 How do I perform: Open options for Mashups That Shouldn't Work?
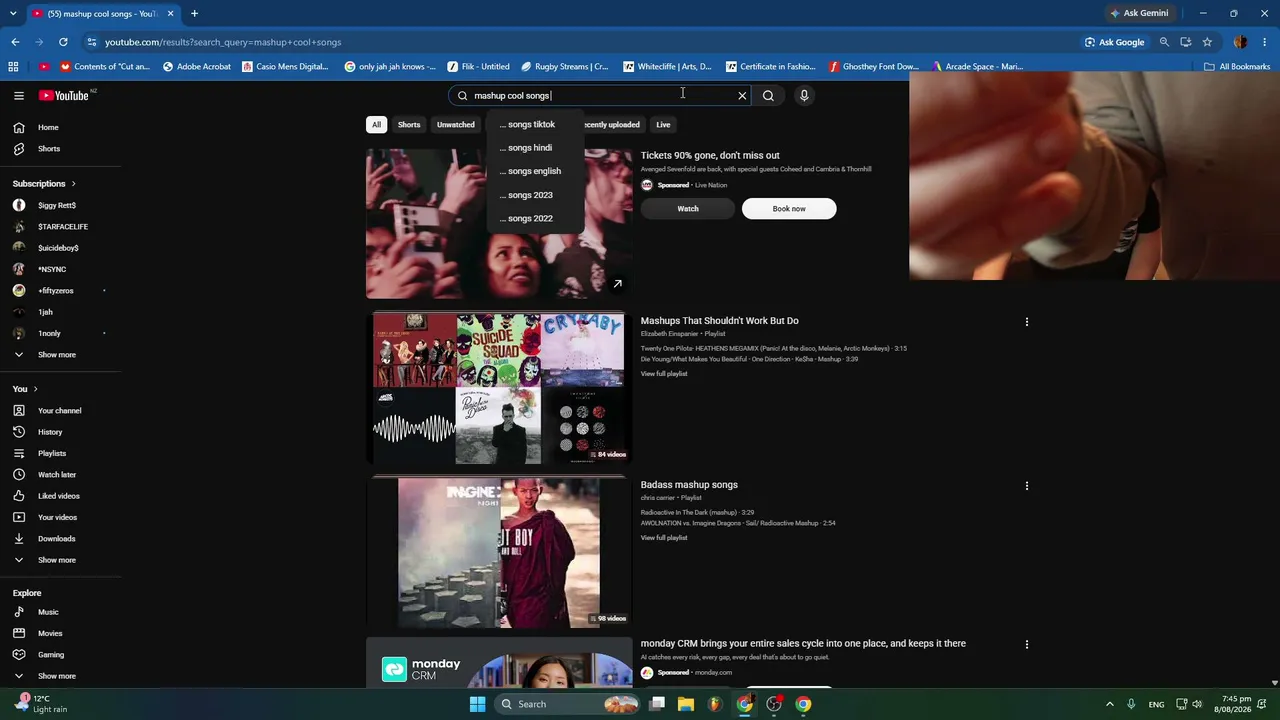click(x=1026, y=322)
